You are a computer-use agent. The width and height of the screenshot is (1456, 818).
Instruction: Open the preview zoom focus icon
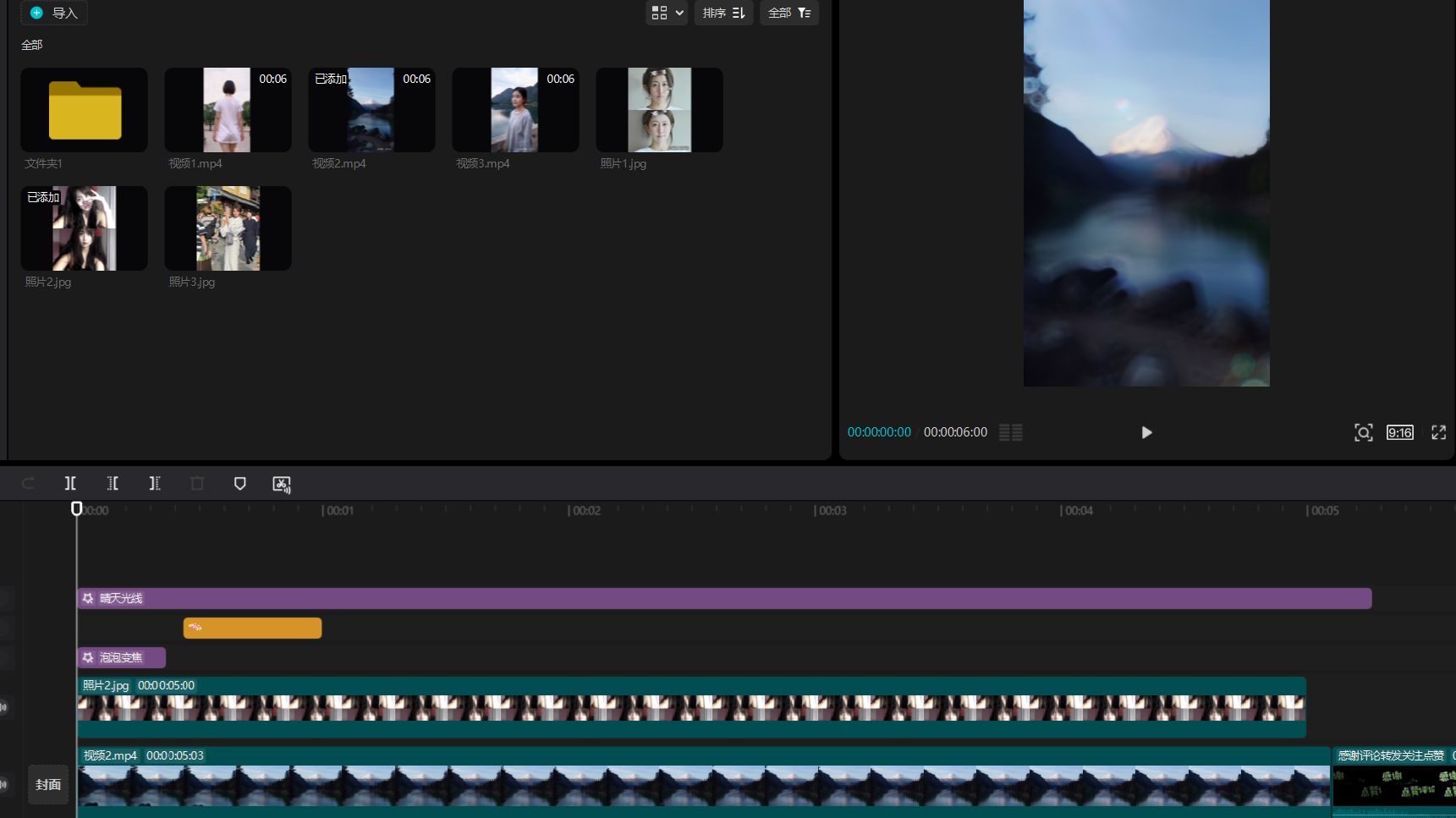click(x=1363, y=432)
